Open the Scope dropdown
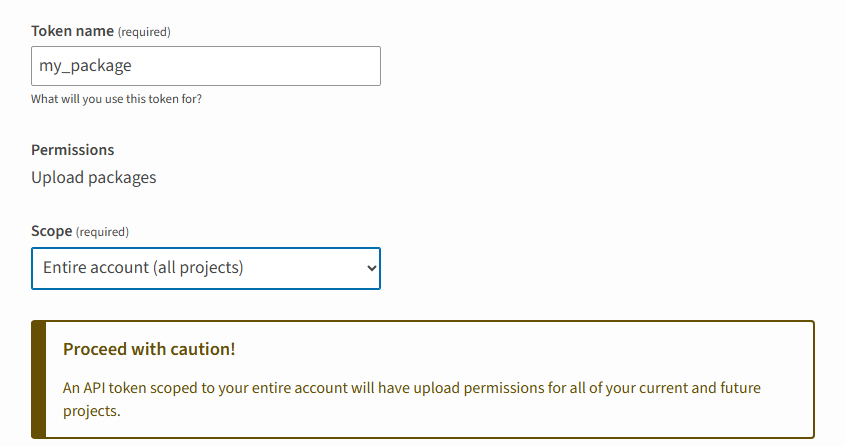Image resolution: width=845 pixels, height=446 pixels. (x=205, y=268)
